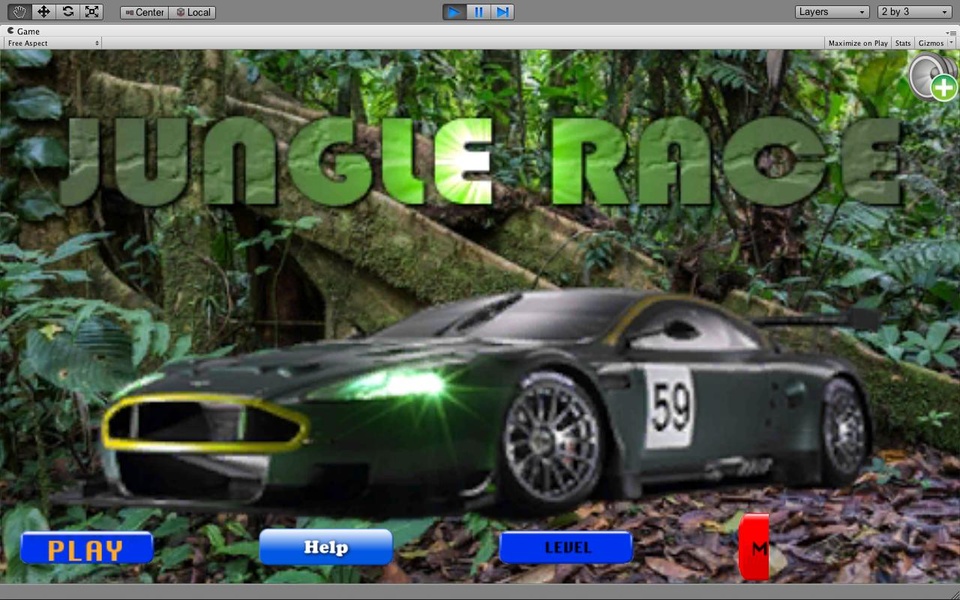Click the PLAY game button

pos(86,548)
